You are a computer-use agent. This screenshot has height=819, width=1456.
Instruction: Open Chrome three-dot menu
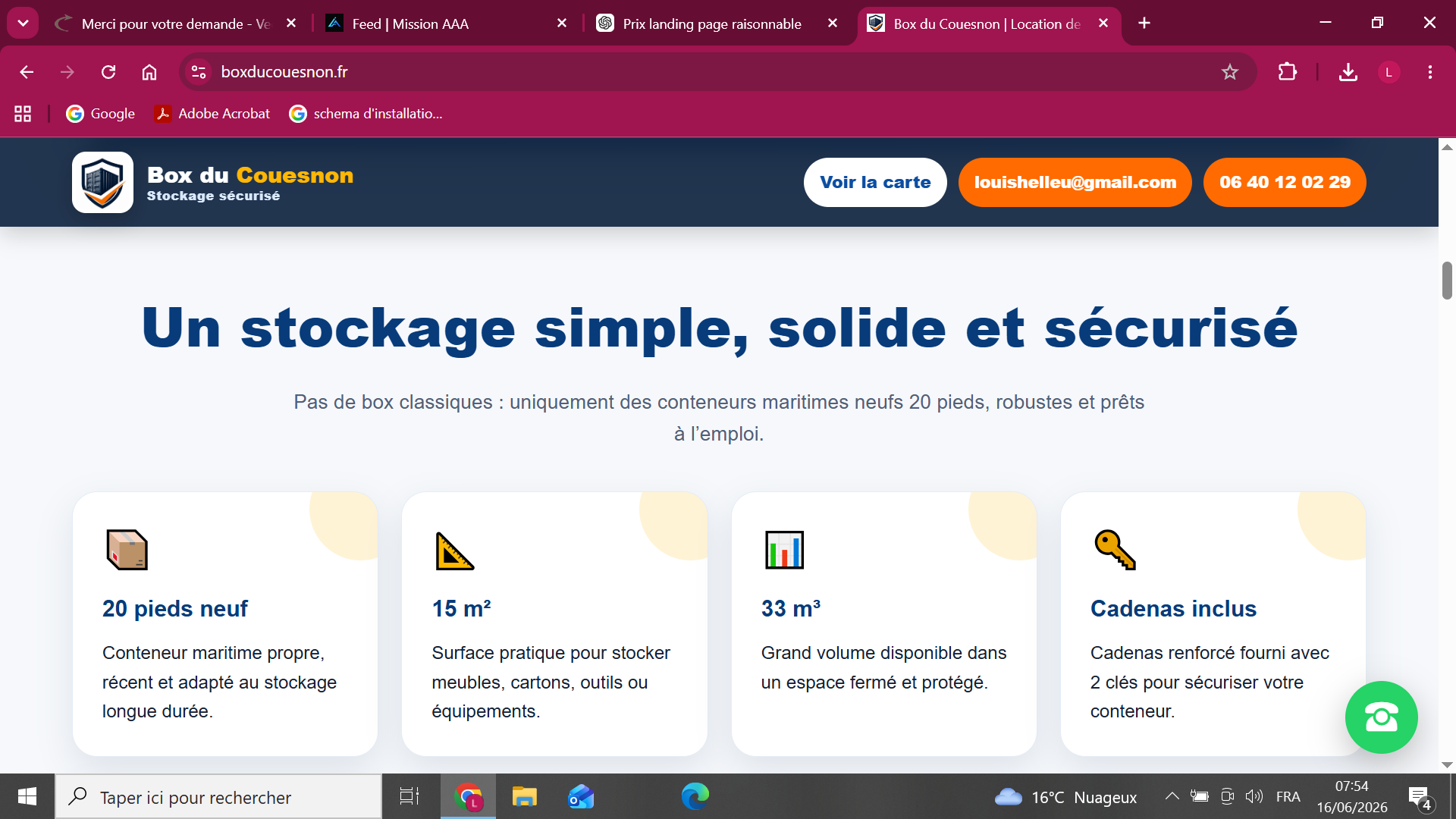[x=1429, y=72]
